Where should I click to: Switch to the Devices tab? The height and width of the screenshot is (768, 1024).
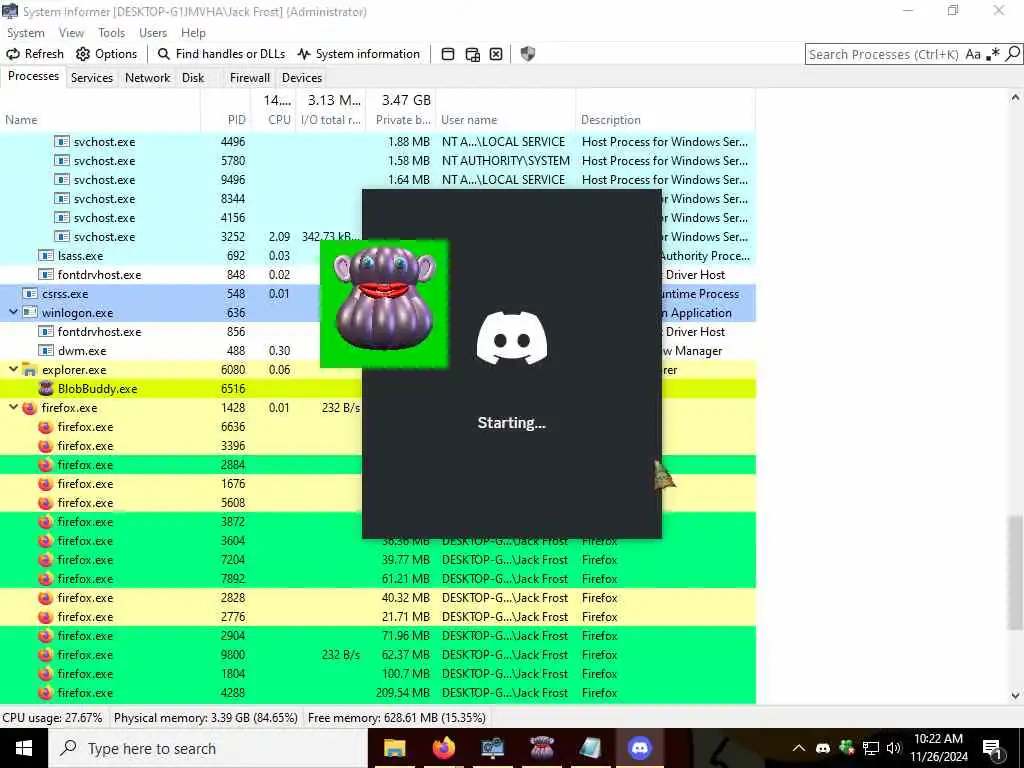[302, 78]
